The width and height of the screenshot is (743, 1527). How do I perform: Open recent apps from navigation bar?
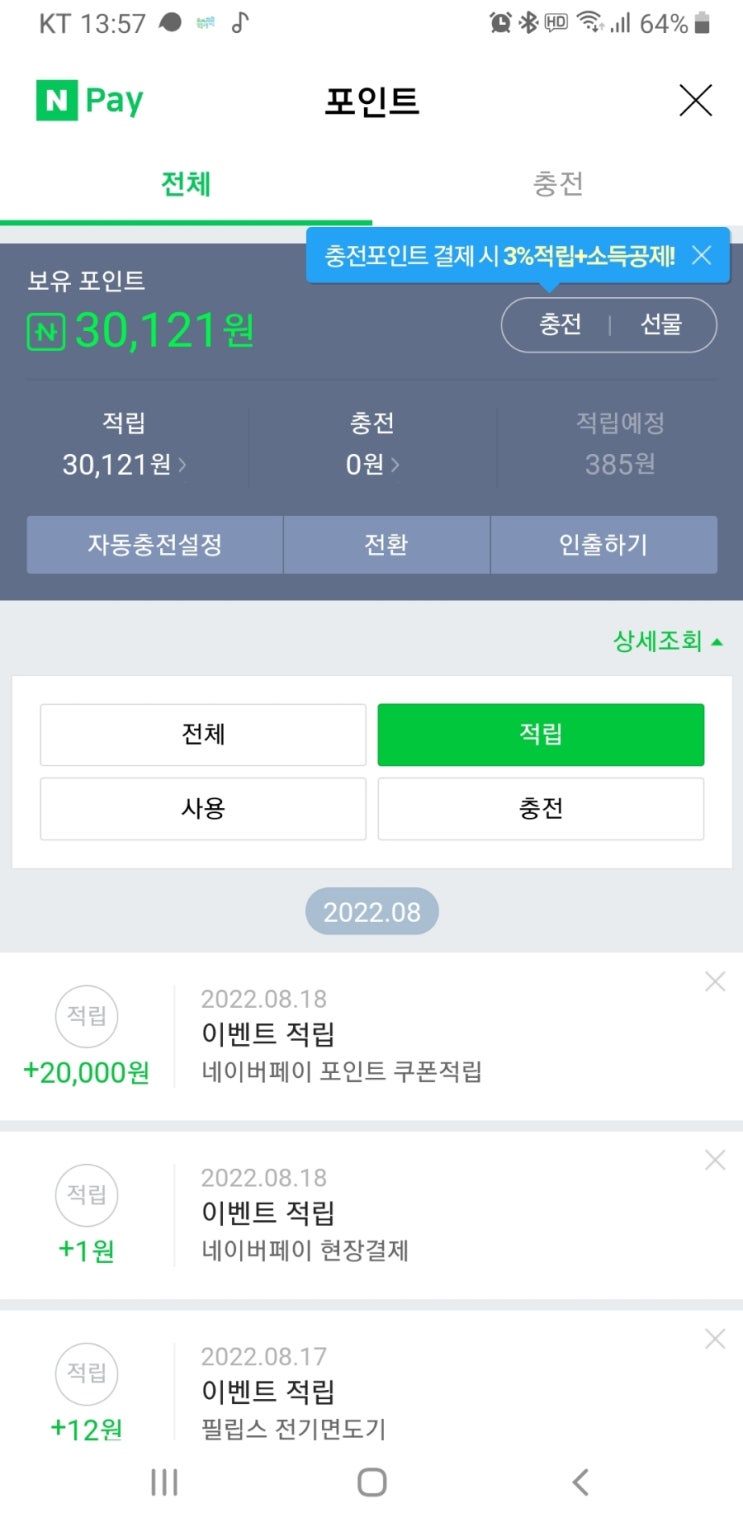point(164,1482)
